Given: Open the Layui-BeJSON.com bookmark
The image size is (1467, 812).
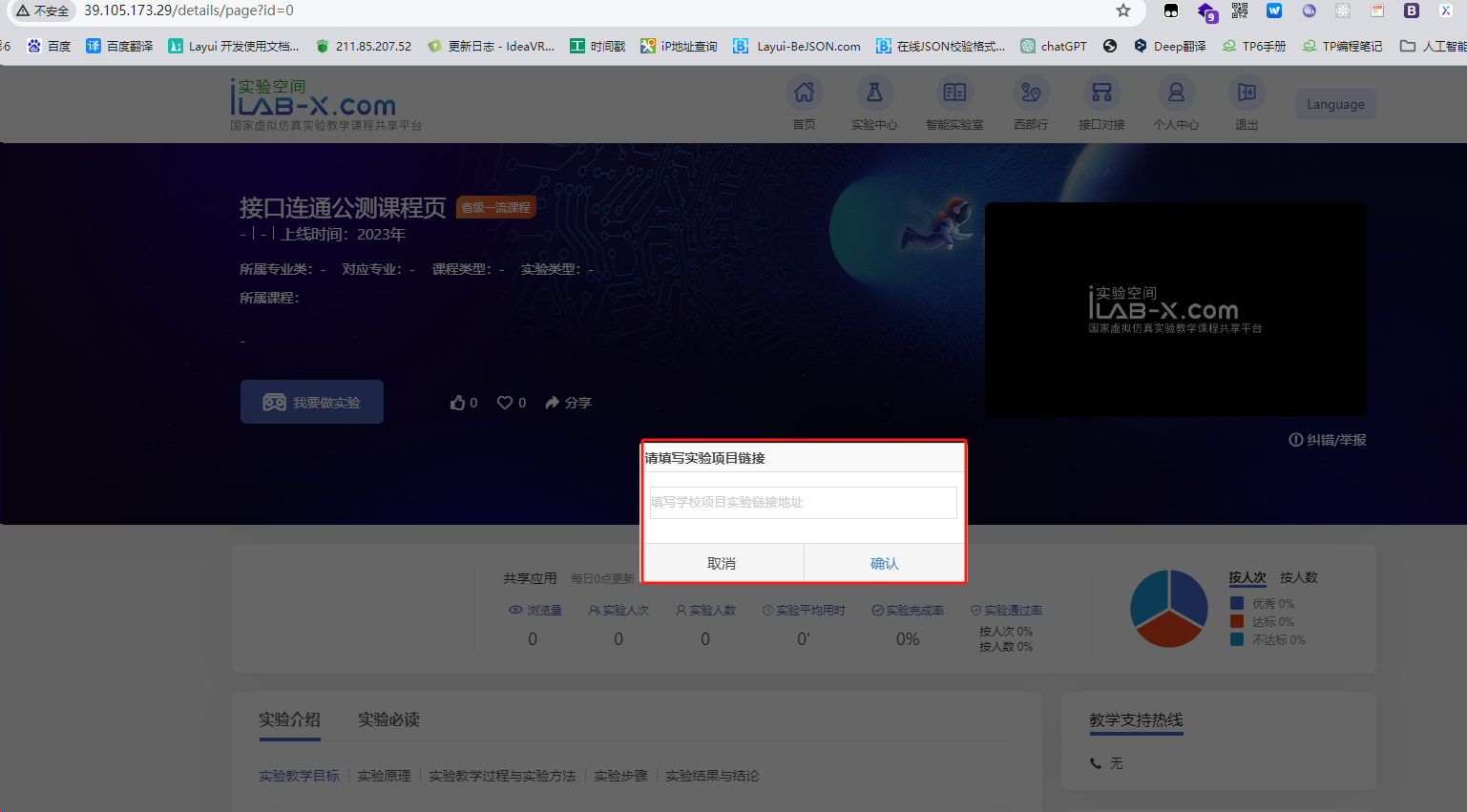Looking at the screenshot, I should (x=797, y=46).
